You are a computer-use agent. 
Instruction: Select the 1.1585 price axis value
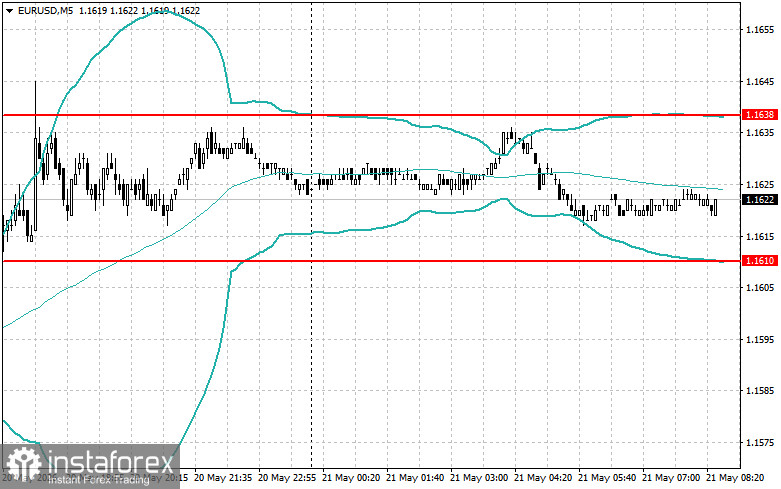pyautogui.click(x=760, y=391)
